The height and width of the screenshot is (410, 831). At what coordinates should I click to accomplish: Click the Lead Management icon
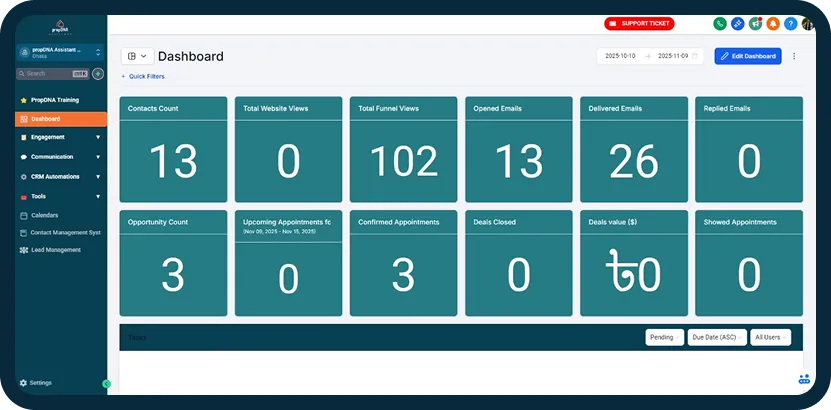coord(23,250)
